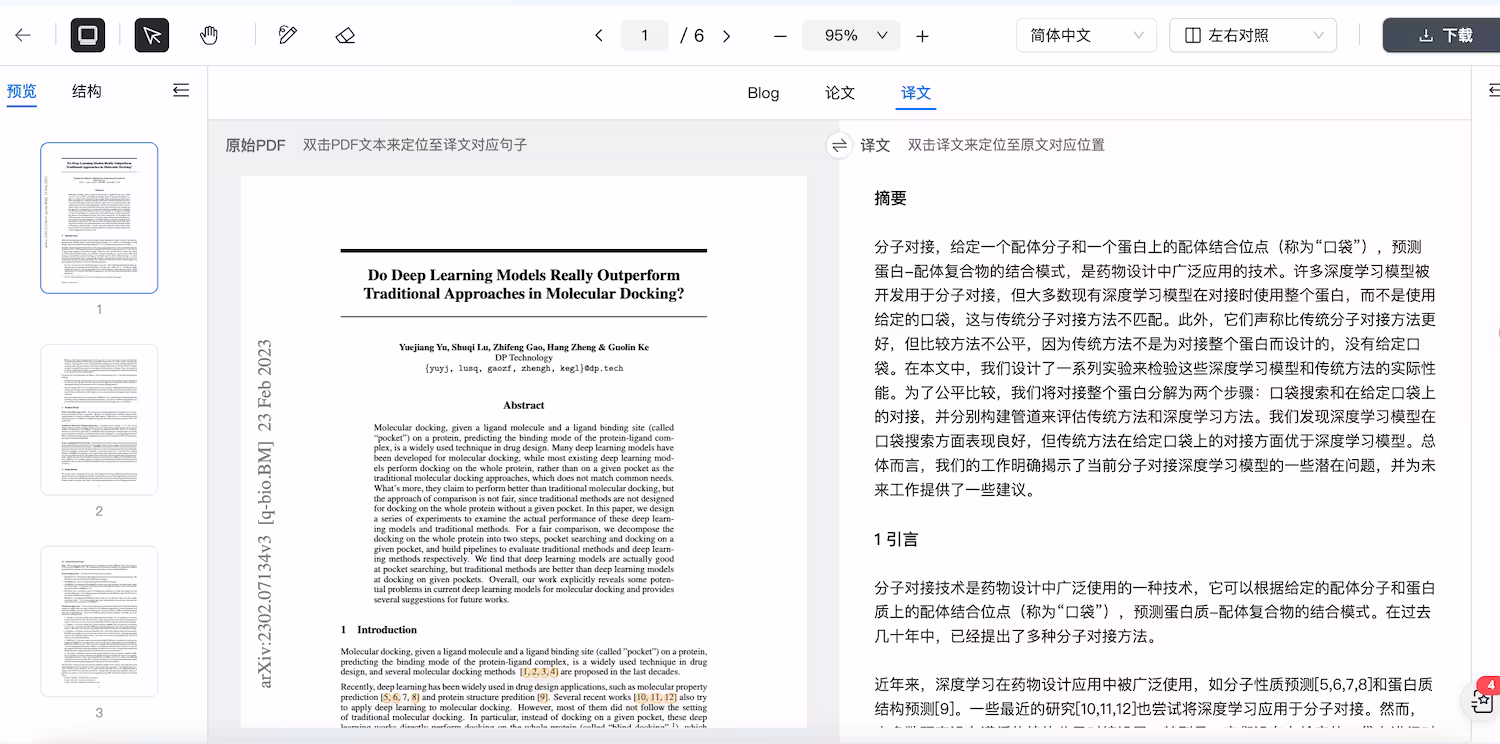Go to previous page with left chevron
Screen dimensions: 1500x744
(x=599, y=34)
